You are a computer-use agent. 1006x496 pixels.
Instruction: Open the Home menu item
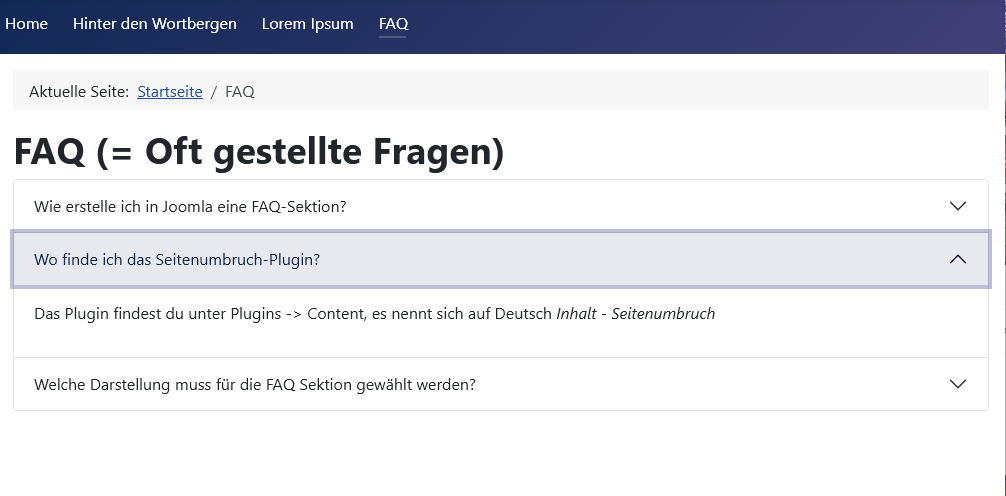(26, 24)
